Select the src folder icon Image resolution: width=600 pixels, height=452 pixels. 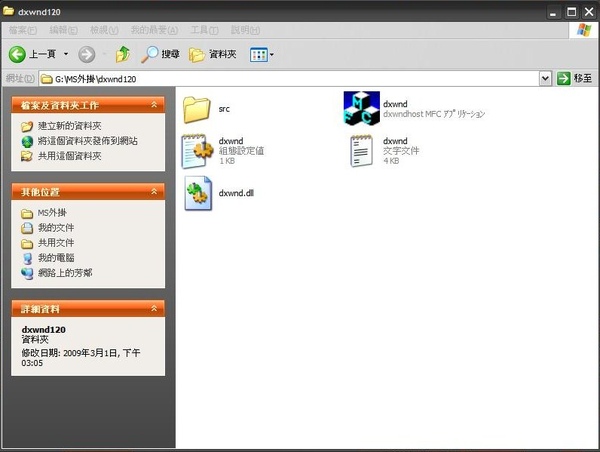pos(197,110)
